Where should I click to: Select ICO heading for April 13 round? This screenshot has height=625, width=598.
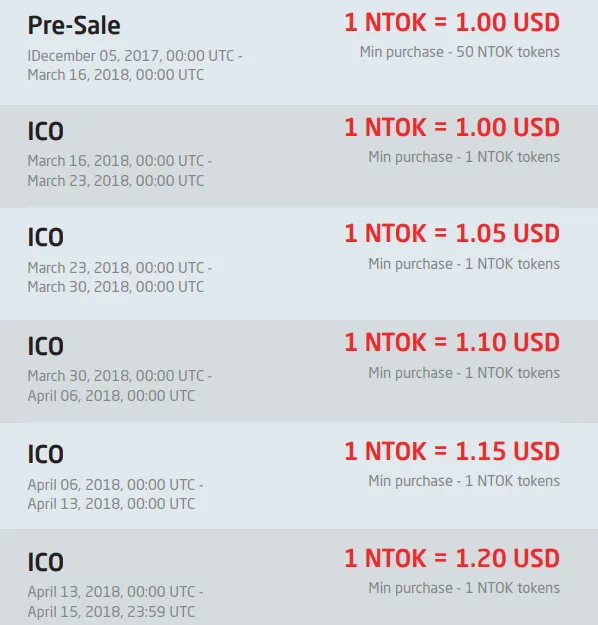click(45, 562)
